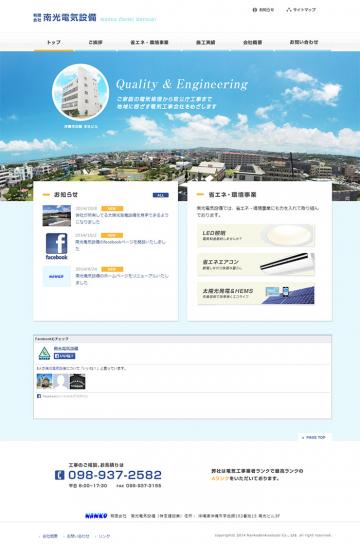Open the solar facility news thumbnail
The width and height of the screenshot is (360, 545).
pyautogui.click(x=56, y=216)
